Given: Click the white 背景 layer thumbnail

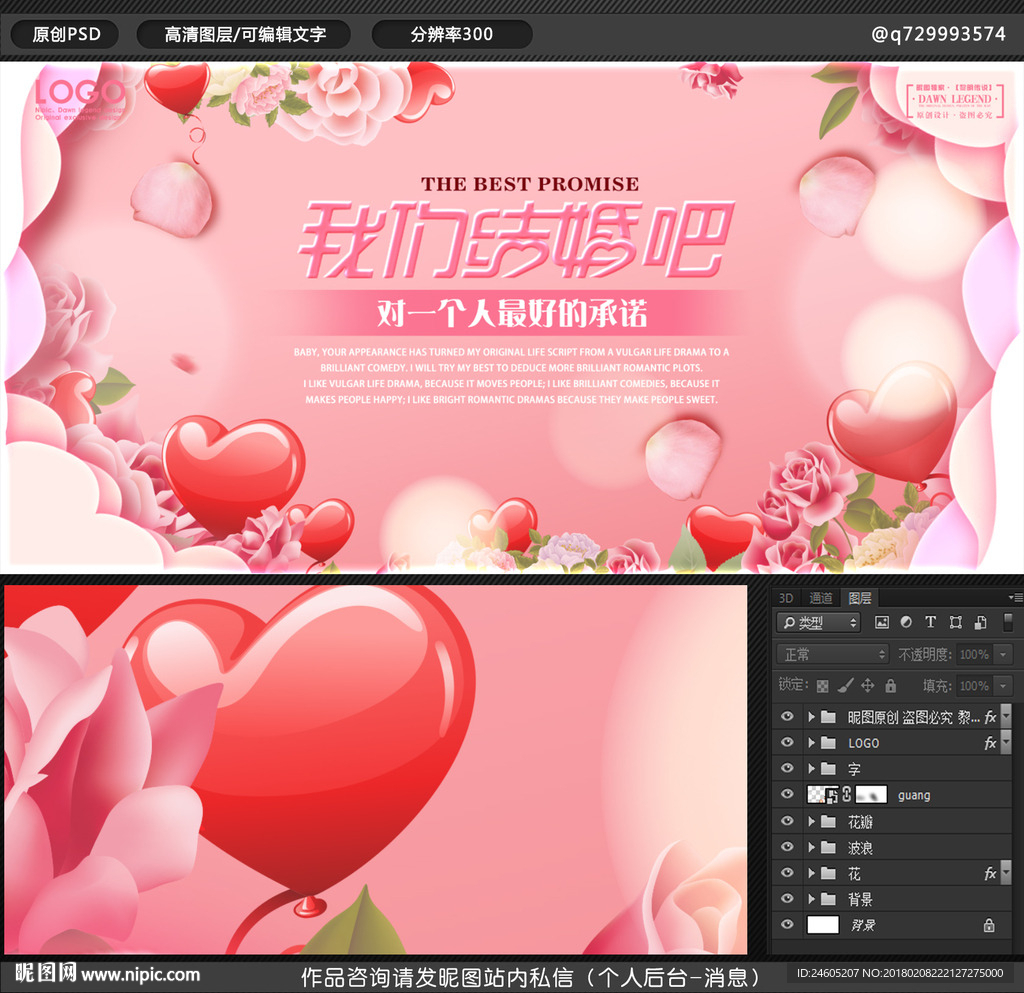Looking at the screenshot, I should point(823,924).
